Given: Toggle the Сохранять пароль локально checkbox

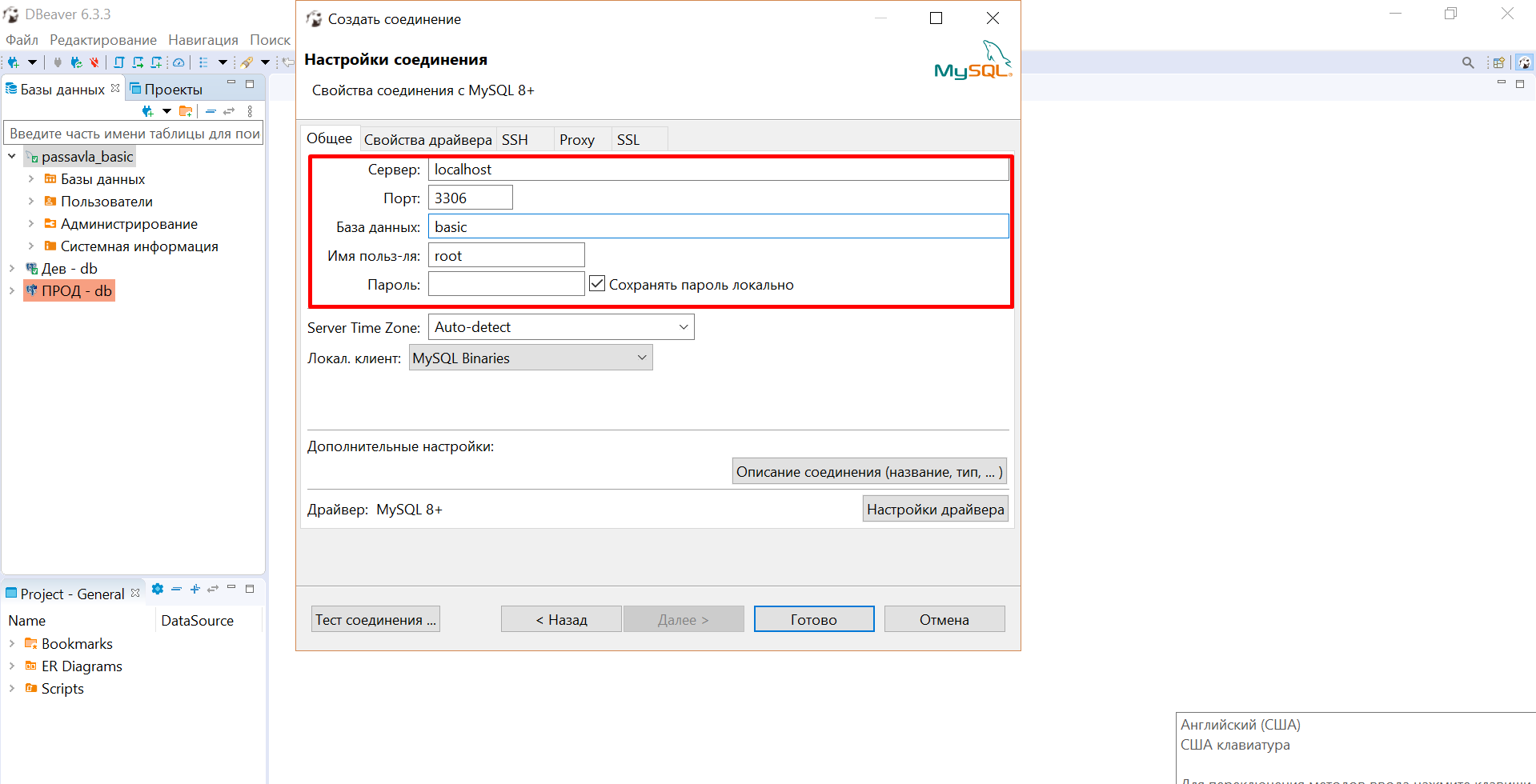Looking at the screenshot, I should (x=597, y=283).
